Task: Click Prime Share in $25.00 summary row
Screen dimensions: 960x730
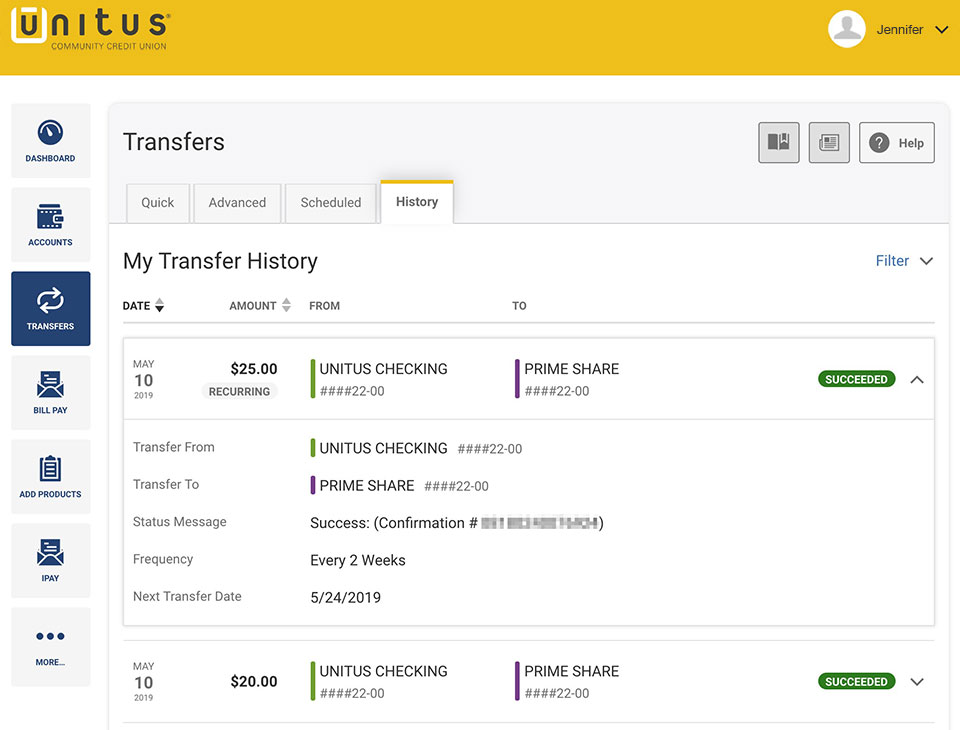Action: (571, 369)
